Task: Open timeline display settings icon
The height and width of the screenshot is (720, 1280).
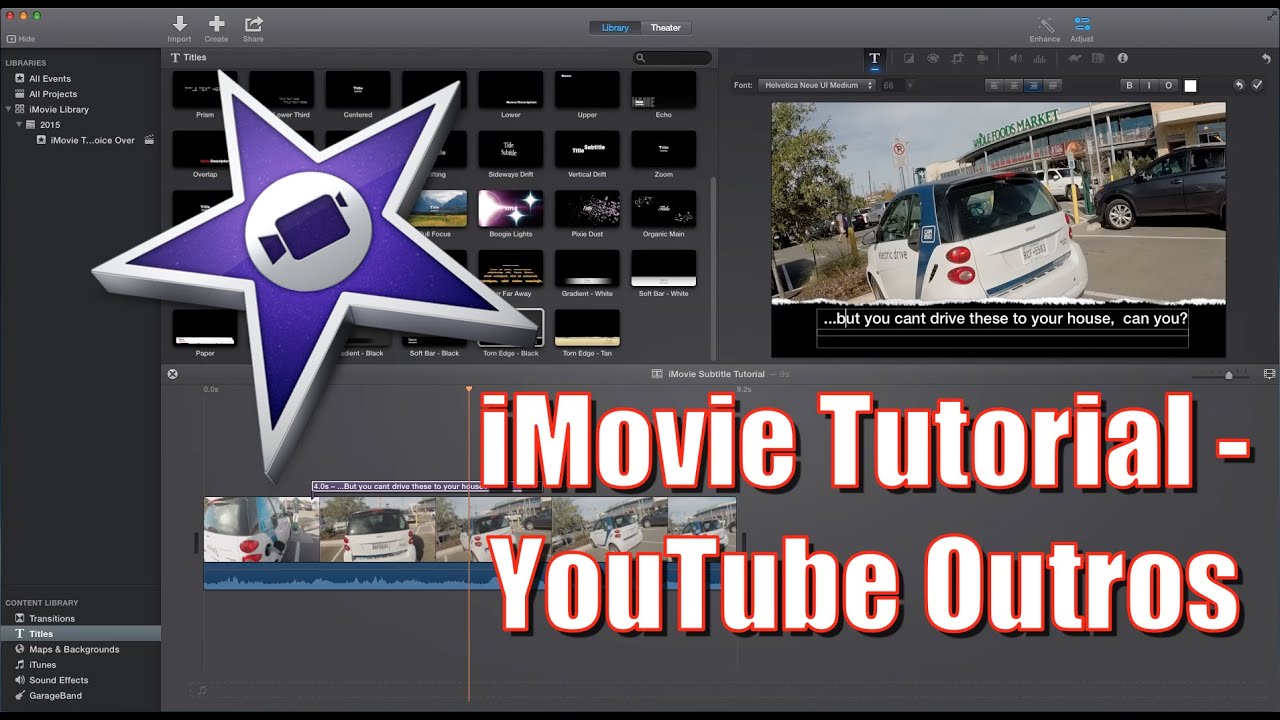Action: (1269, 374)
